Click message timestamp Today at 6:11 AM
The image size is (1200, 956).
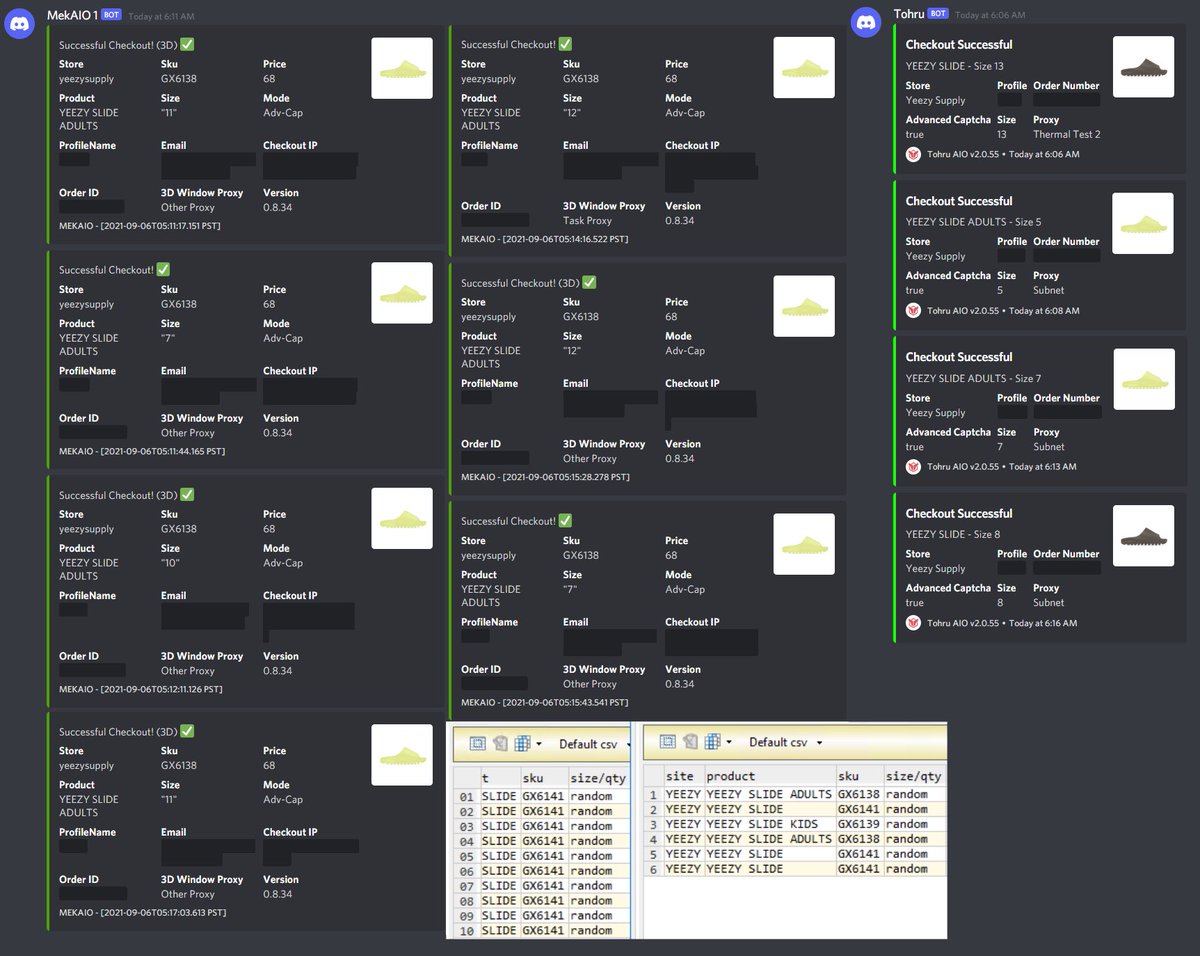click(162, 17)
